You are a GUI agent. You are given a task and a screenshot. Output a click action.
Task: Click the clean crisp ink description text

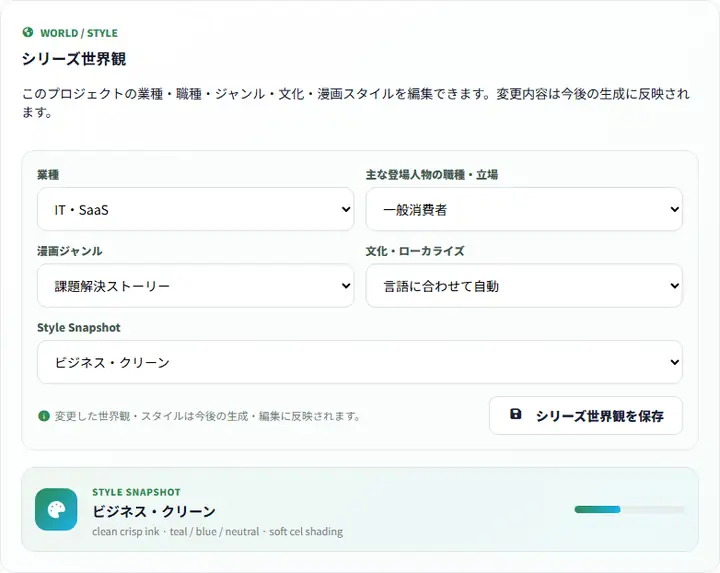click(217, 532)
